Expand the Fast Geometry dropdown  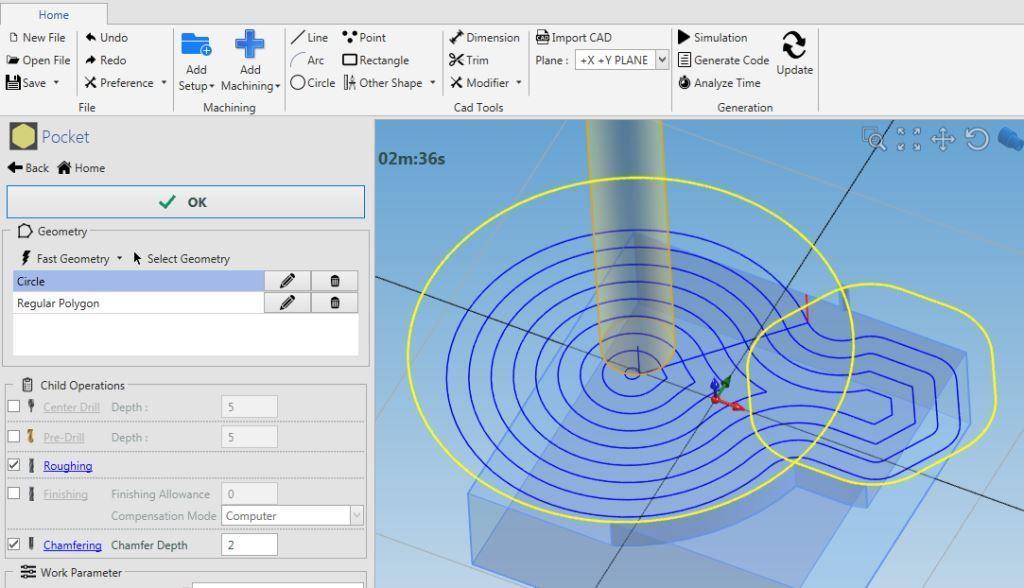120,259
